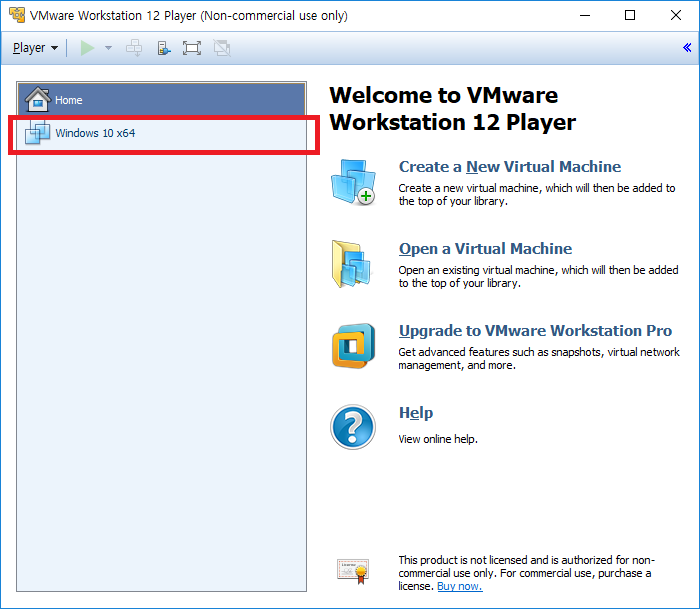Click the Windows 10 x64 VM icon

click(x=38, y=133)
